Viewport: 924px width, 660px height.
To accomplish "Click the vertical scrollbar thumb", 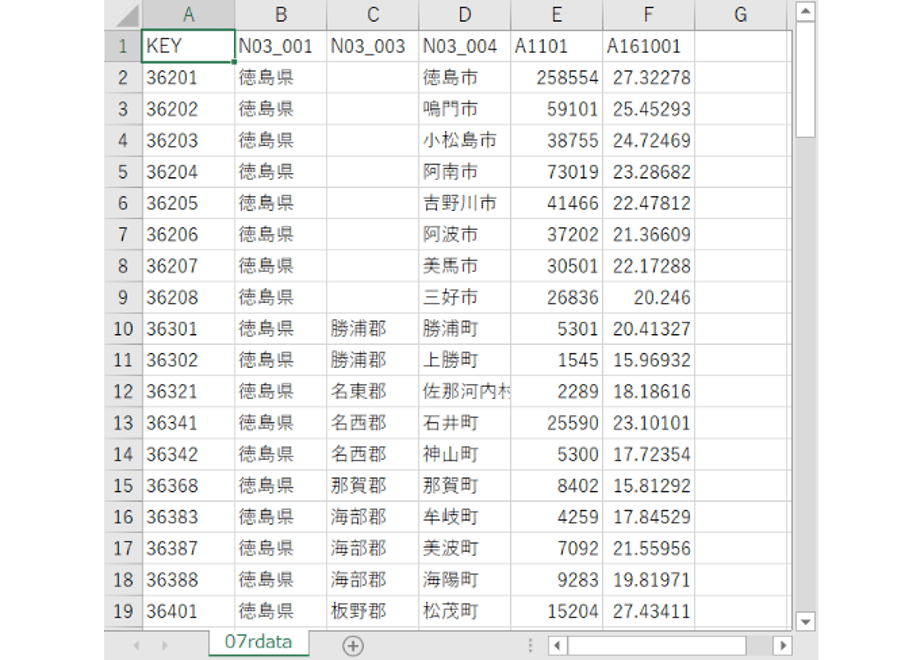I will (x=805, y=80).
